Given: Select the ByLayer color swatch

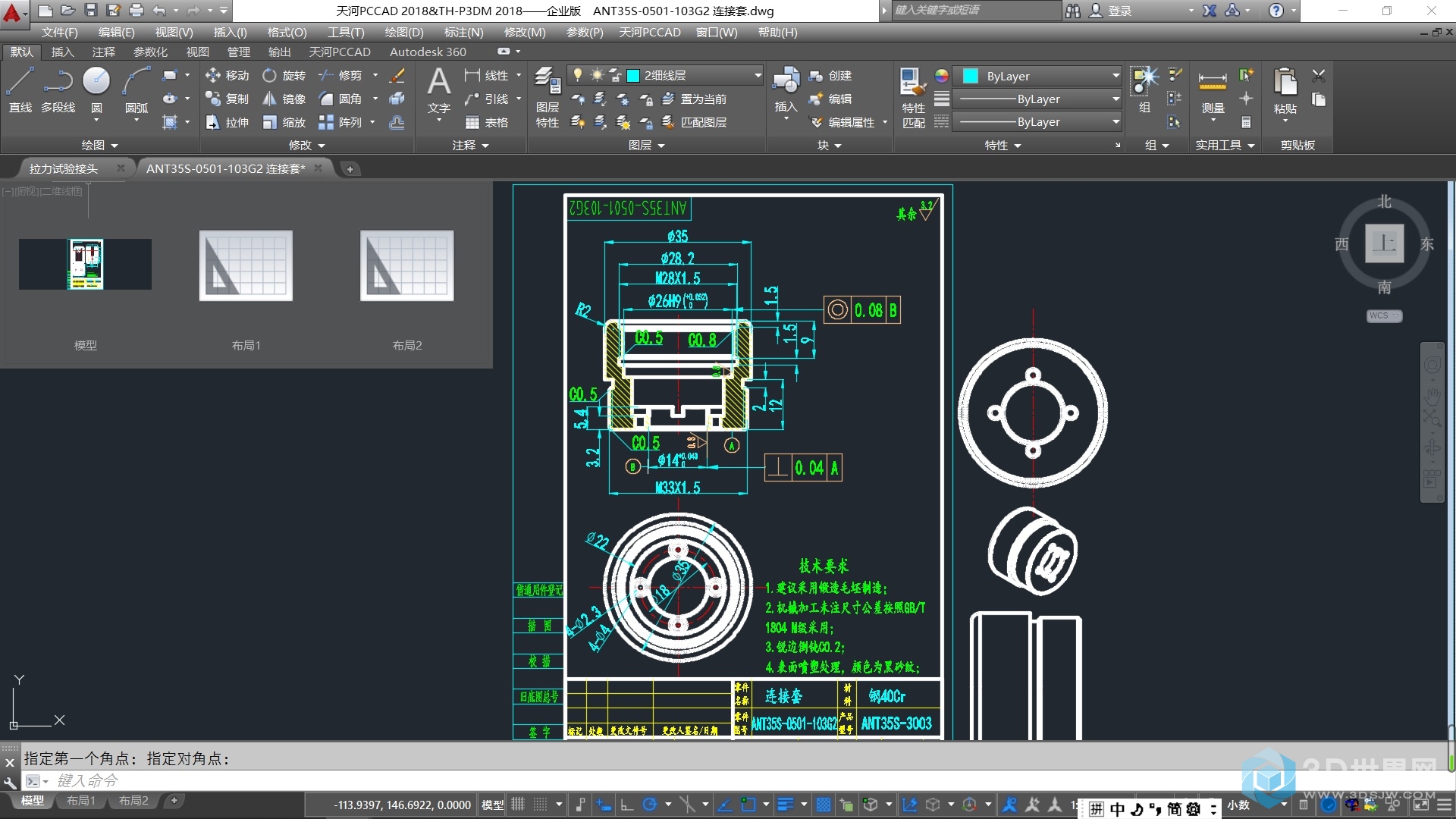Looking at the screenshot, I should click(x=969, y=75).
